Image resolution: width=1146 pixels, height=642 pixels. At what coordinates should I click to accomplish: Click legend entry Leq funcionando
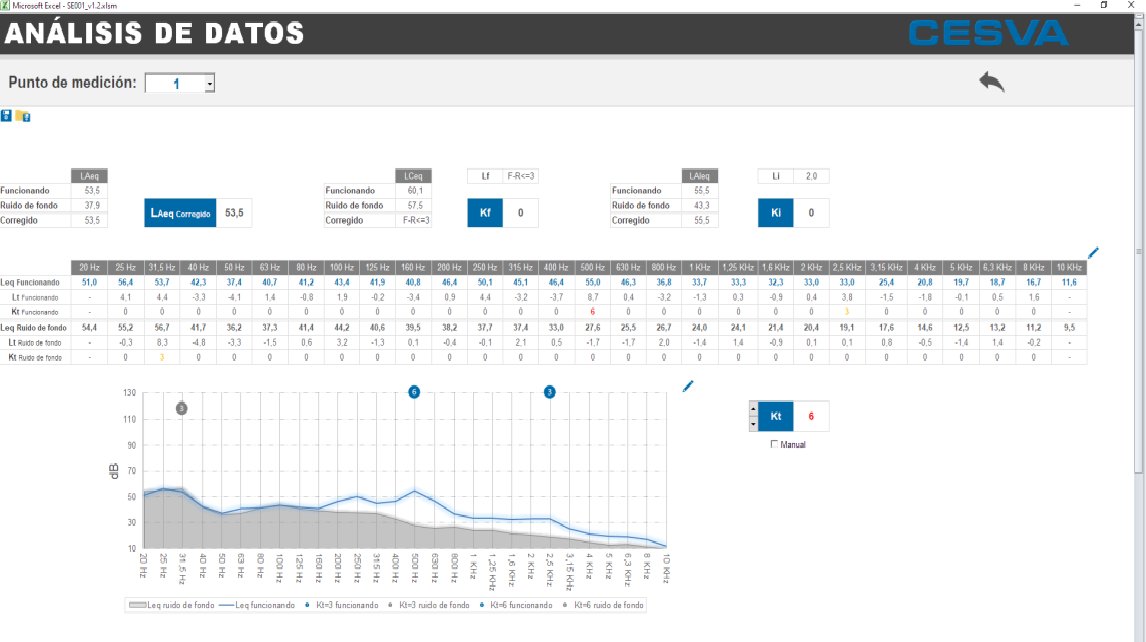pyautogui.click(x=257, y=605)
